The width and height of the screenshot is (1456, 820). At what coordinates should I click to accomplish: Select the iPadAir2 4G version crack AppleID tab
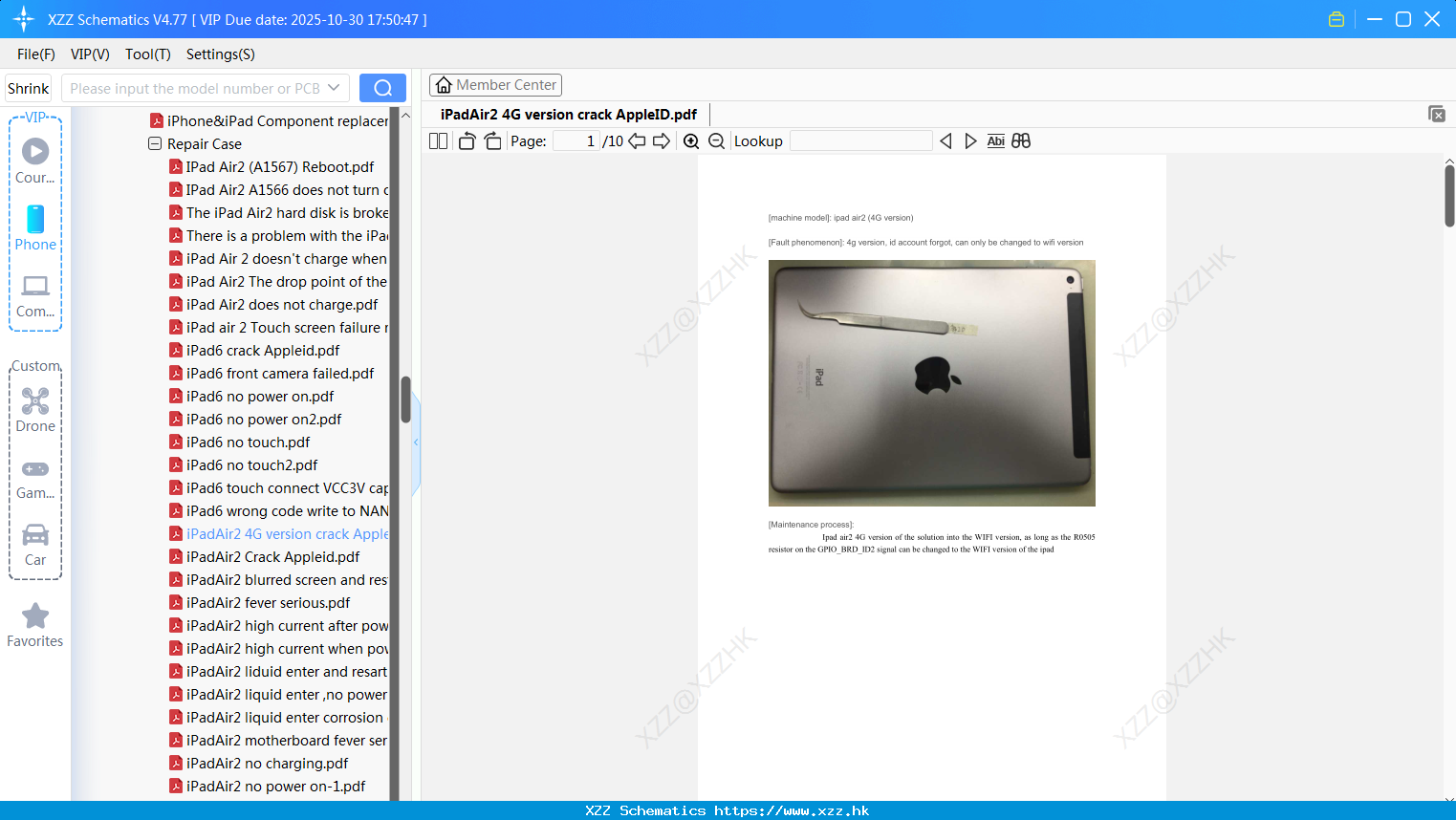[x=569, y=115]
